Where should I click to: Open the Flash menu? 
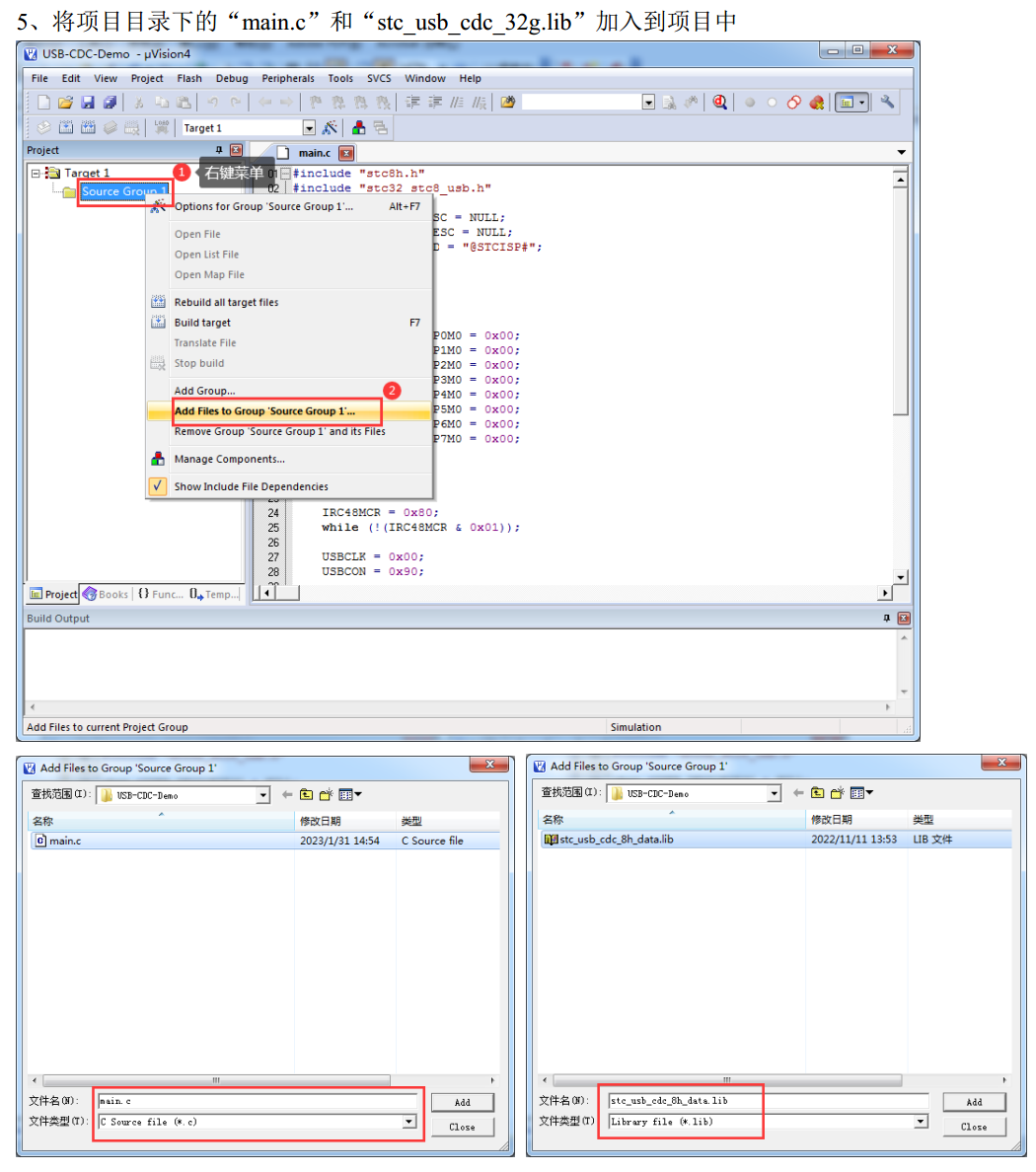pos(189,79)
